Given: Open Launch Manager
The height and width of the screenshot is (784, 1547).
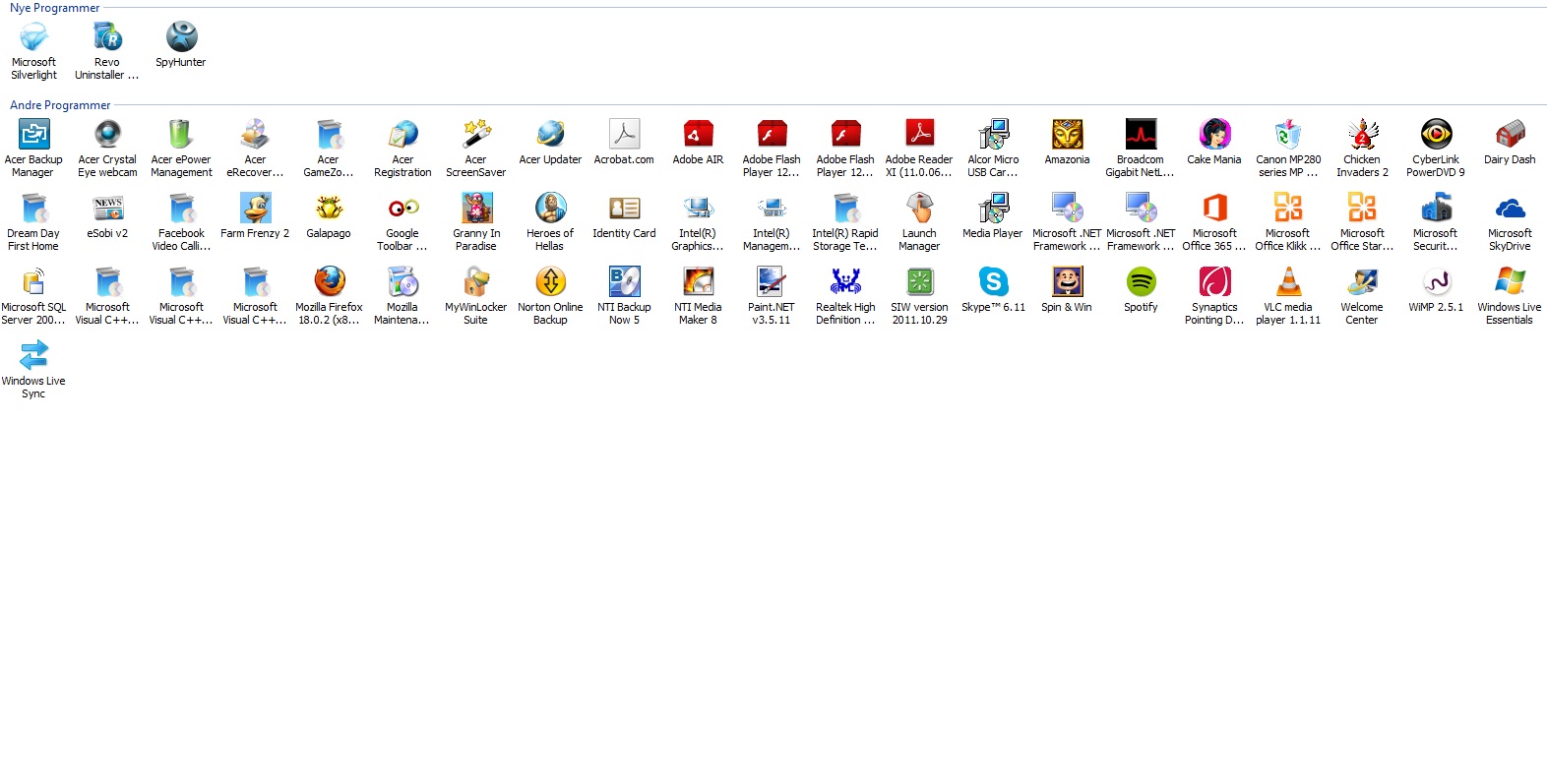Looking at the screenshot, I should pos(919,208).
